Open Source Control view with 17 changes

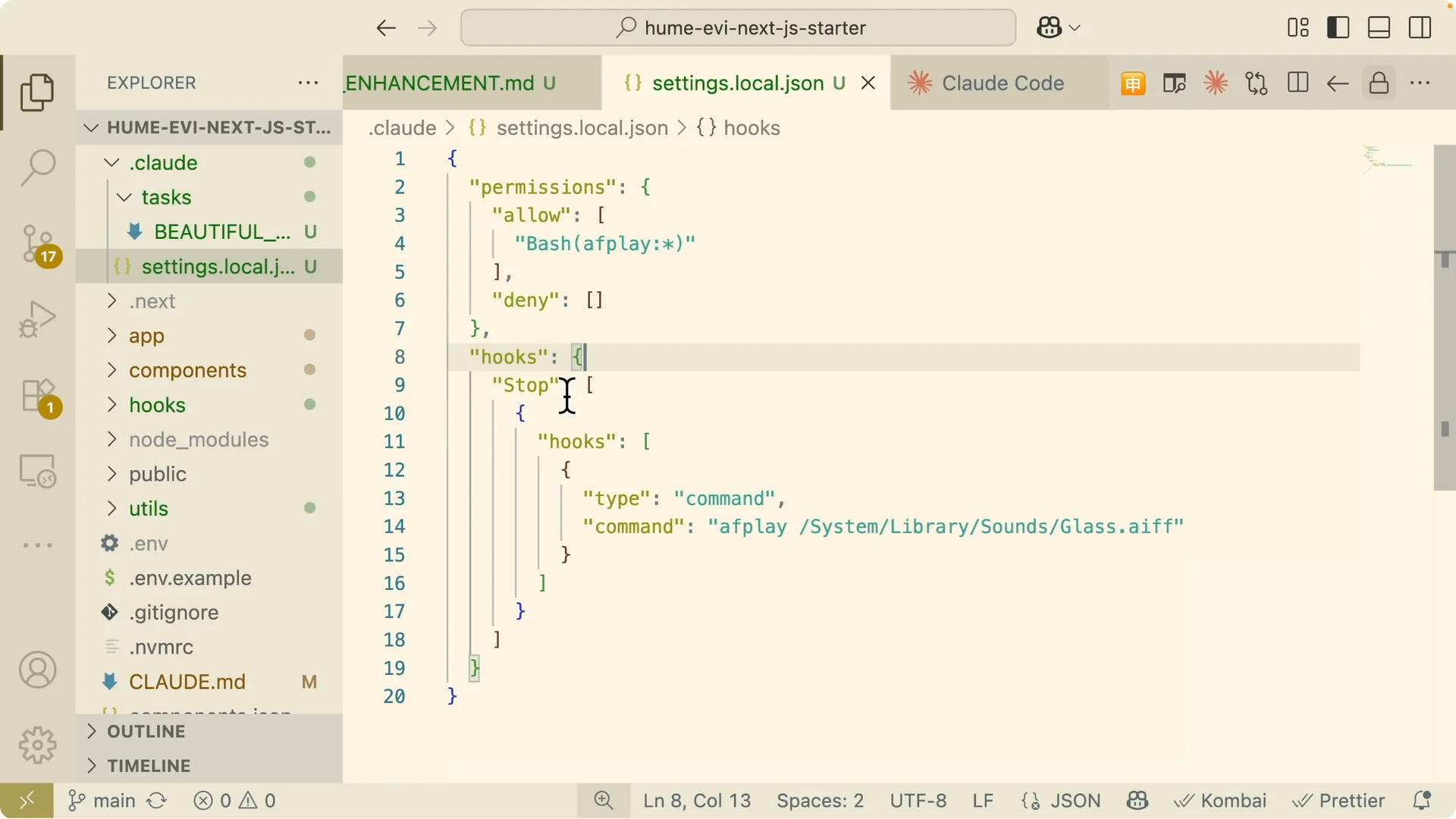click(x=37, y=244)
